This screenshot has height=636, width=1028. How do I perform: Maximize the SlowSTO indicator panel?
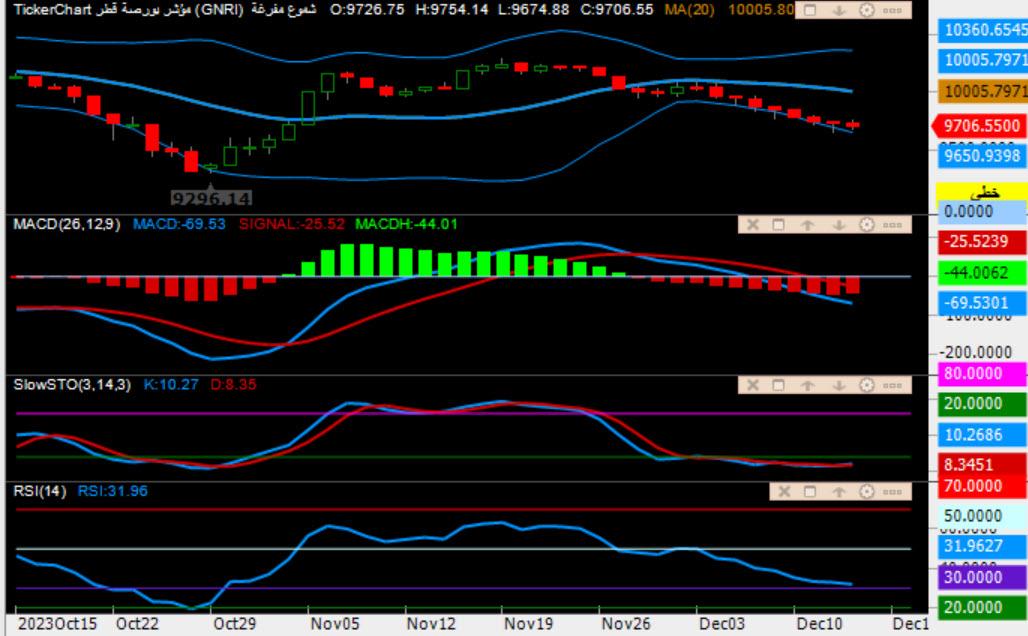pos(778,385)
